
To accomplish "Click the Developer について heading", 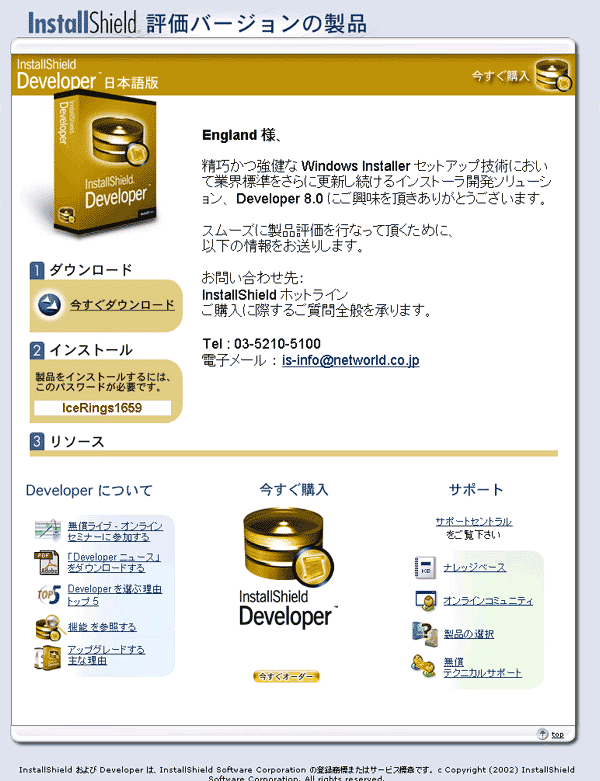I will 89,491.
